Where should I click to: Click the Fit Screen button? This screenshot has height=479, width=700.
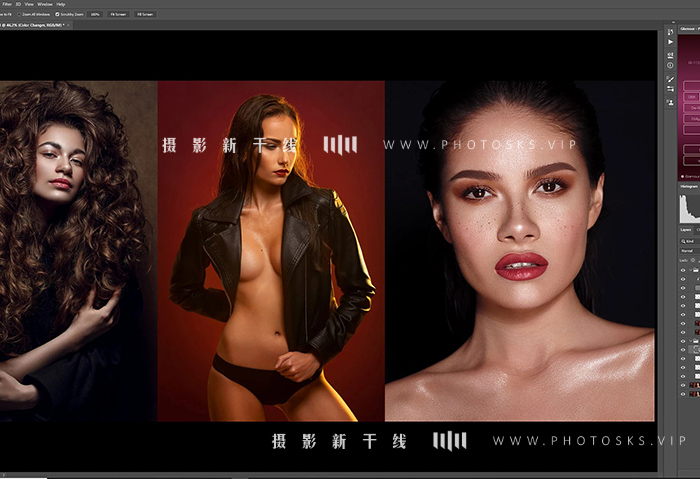(118, 14)
